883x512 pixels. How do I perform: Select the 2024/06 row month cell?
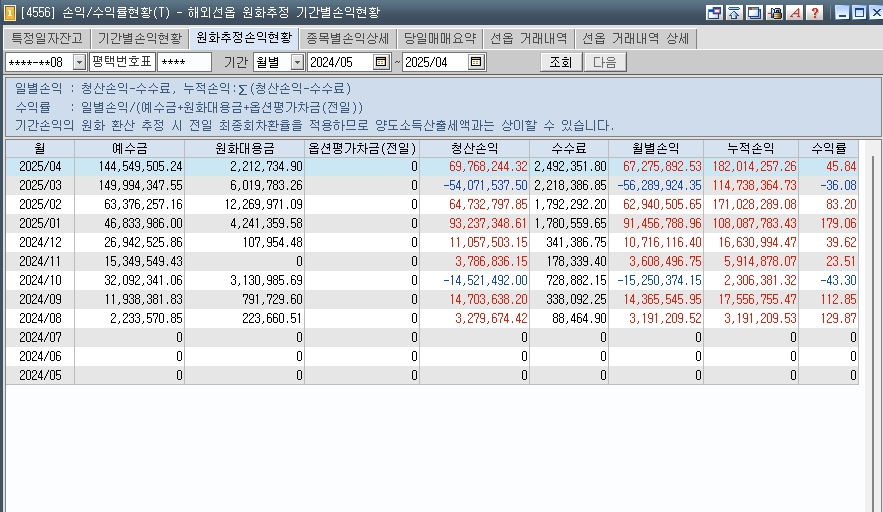click(x=40, y=357)
